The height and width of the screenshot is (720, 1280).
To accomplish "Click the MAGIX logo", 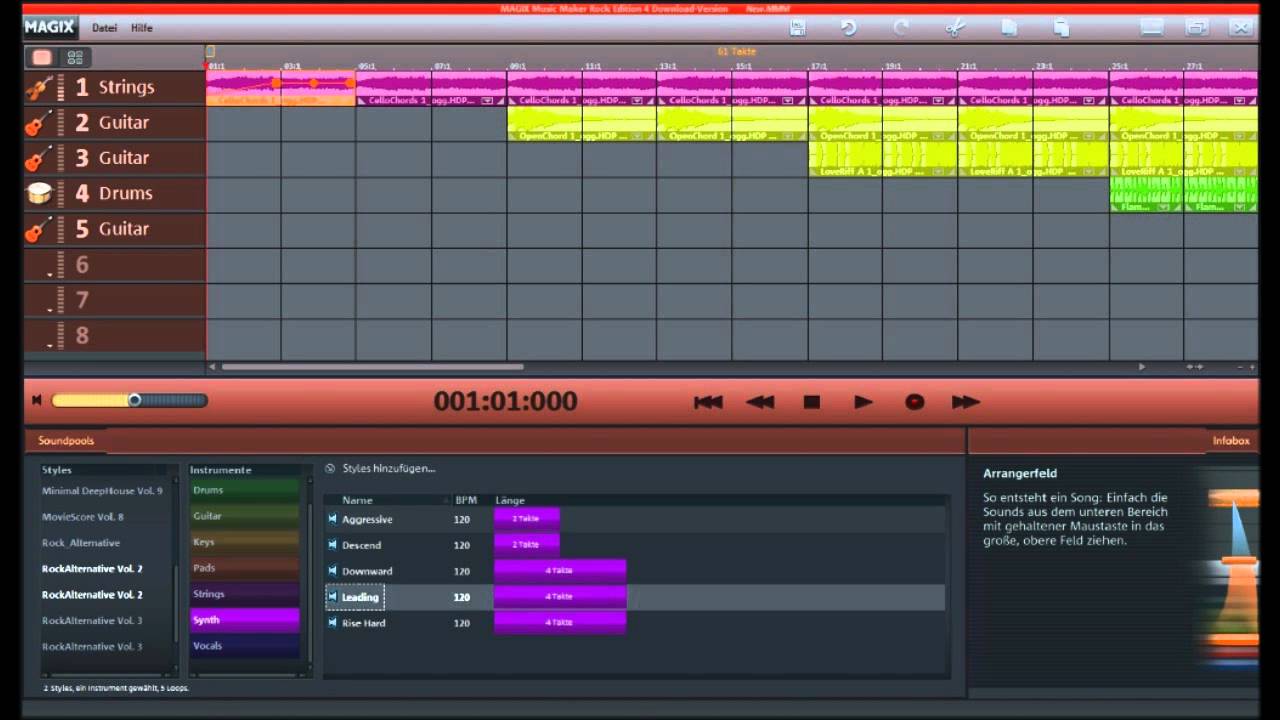I will 49,27.
